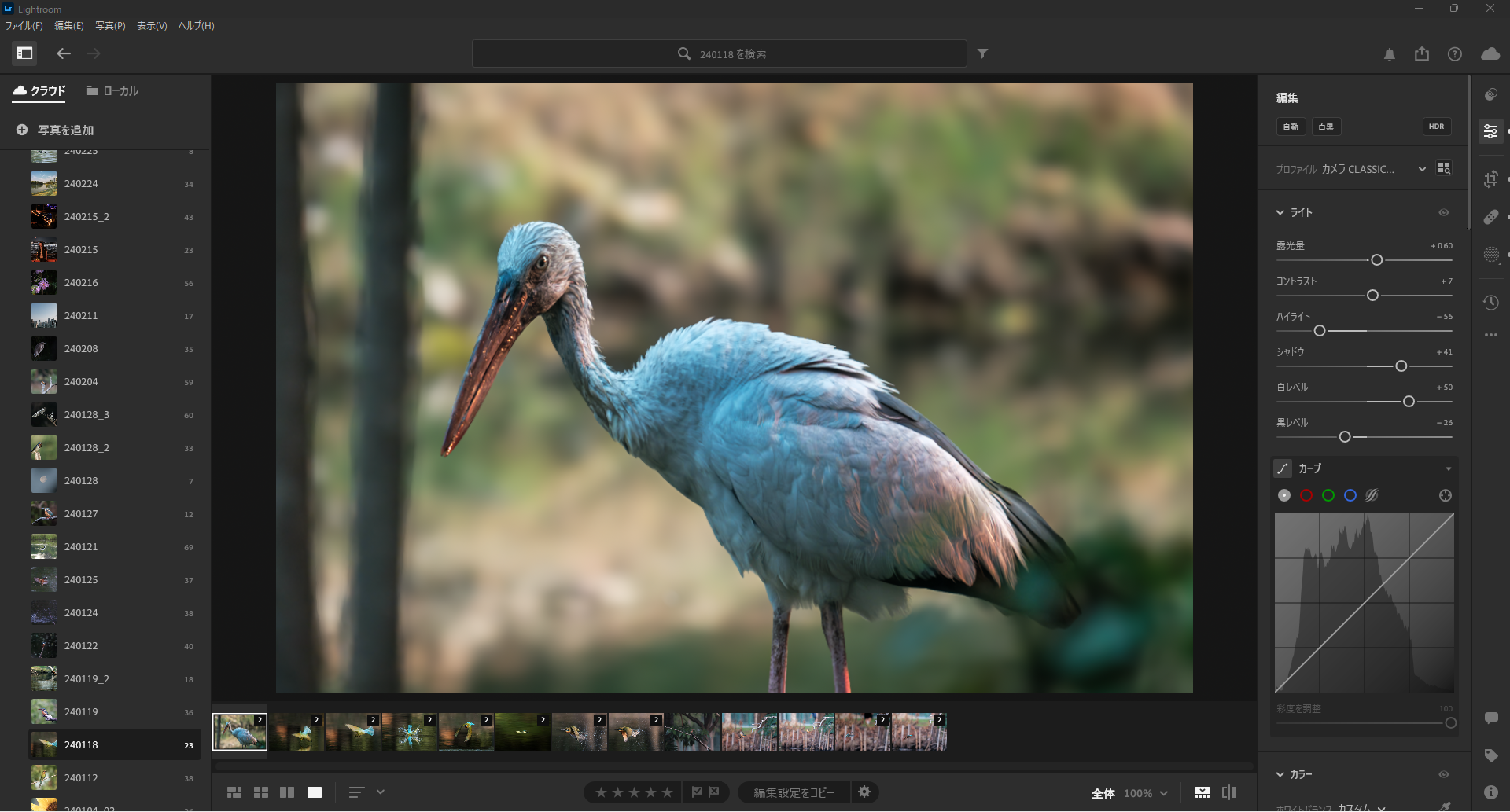
Task: Click the 編集設定をコピー button
Action: (x=794, y=792)
